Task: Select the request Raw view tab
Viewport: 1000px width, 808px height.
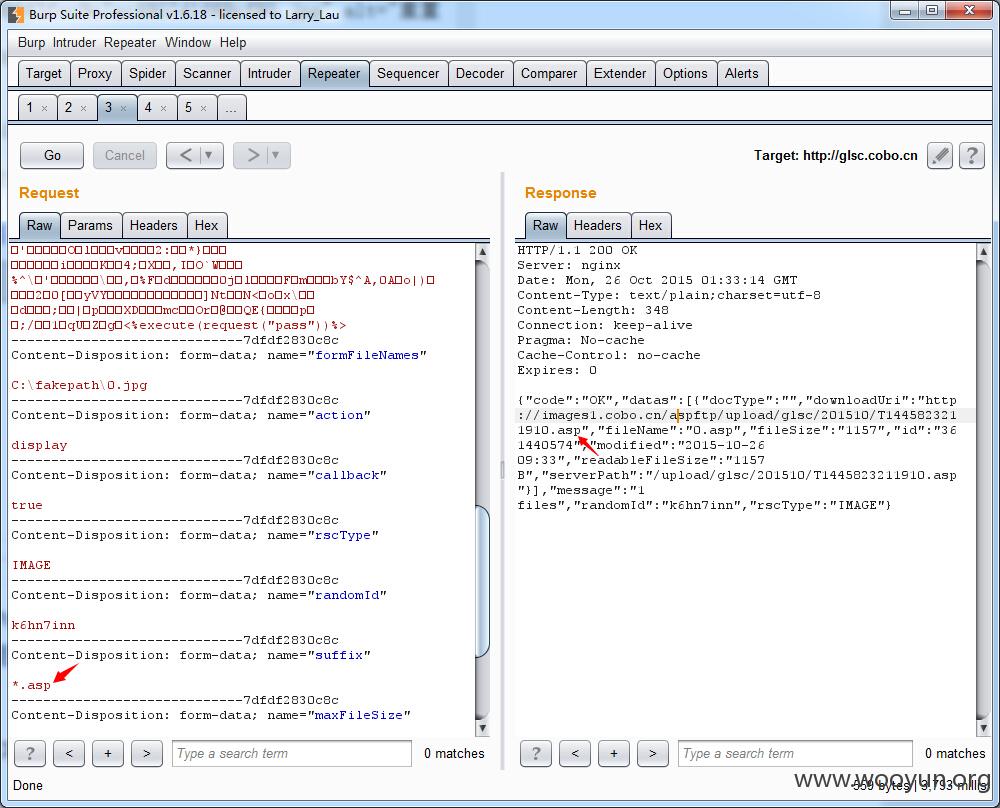Action: (40, 225)
